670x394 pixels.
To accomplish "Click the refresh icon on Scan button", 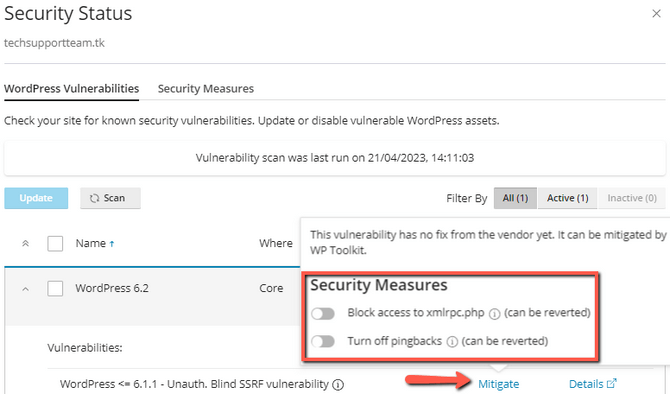I will (94, 198).
